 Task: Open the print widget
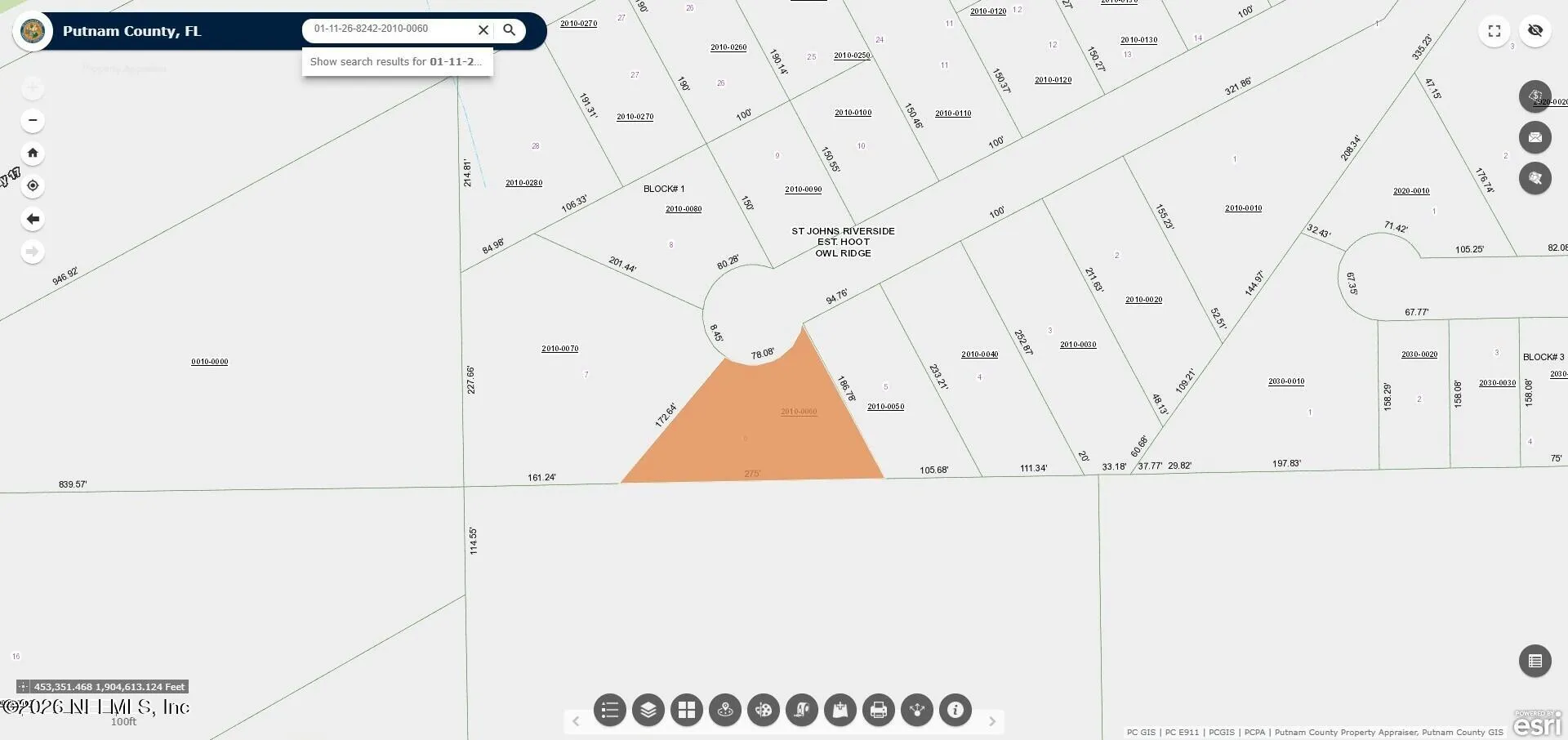tap(879, 710)
